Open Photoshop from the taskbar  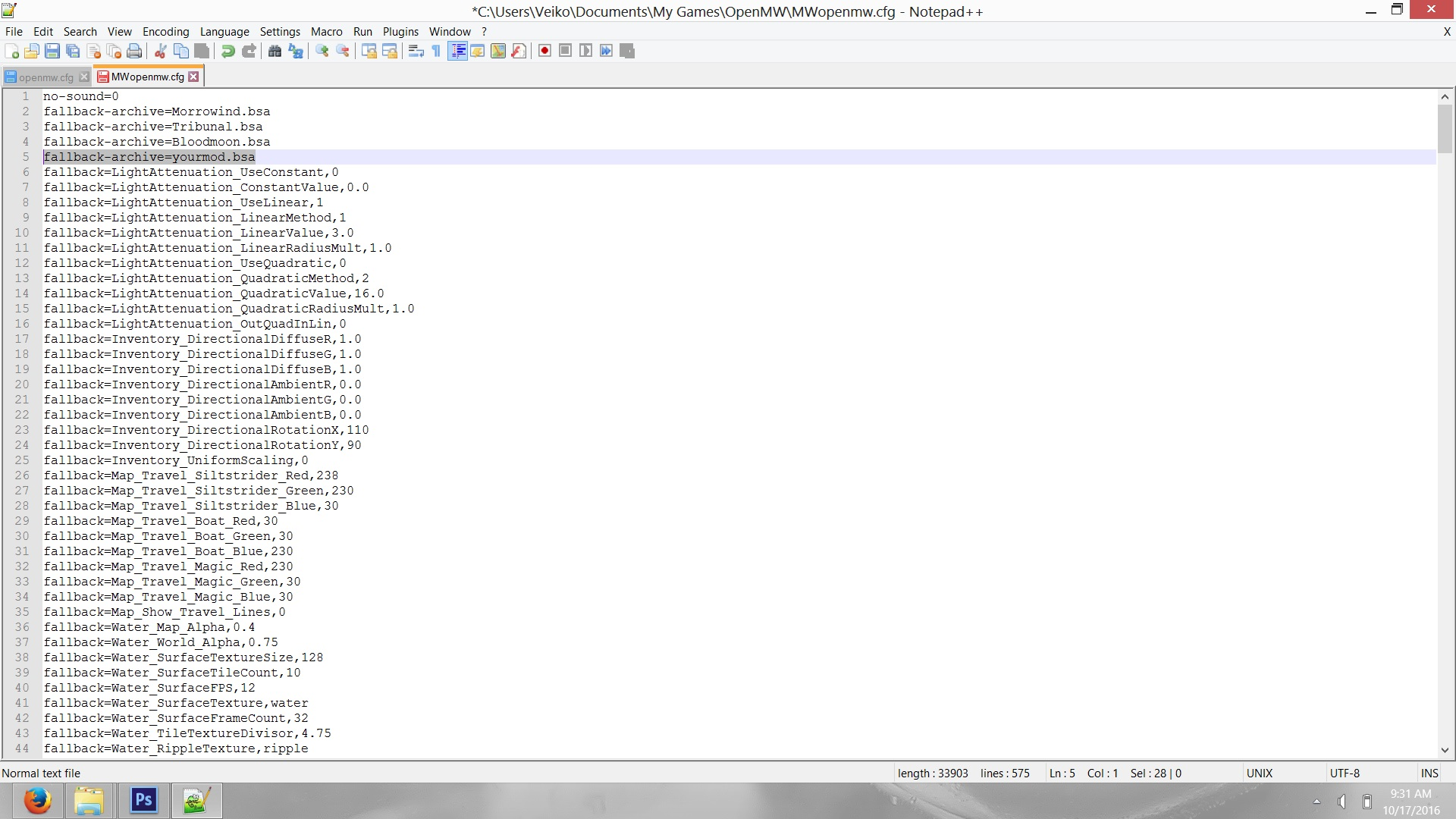143,801
